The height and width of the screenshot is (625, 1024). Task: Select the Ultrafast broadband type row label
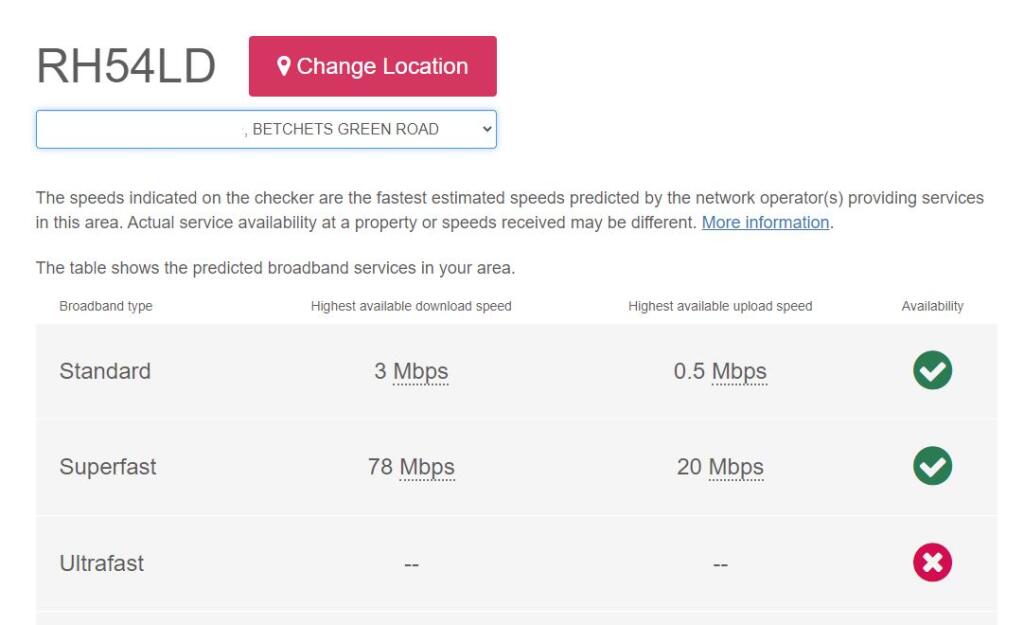[x=101, y=563]
